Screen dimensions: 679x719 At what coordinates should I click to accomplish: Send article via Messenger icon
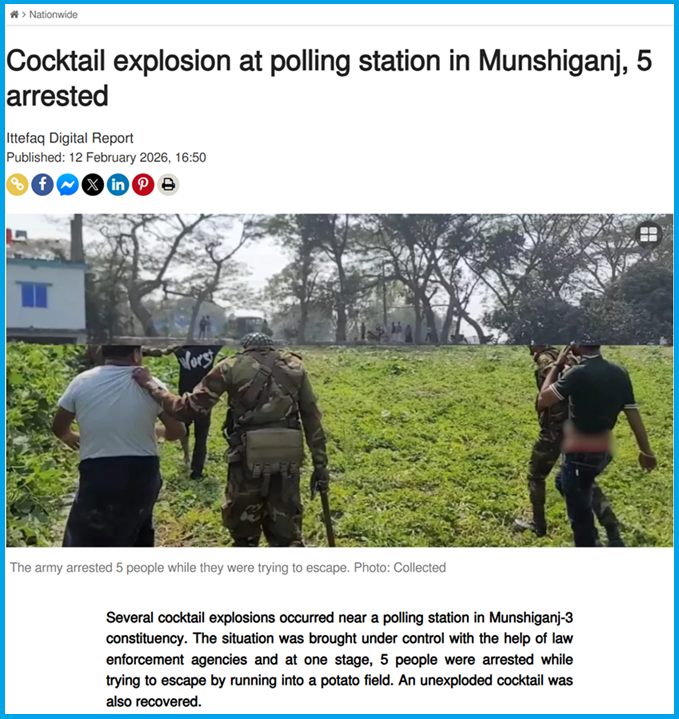click(x=68, y=185)
